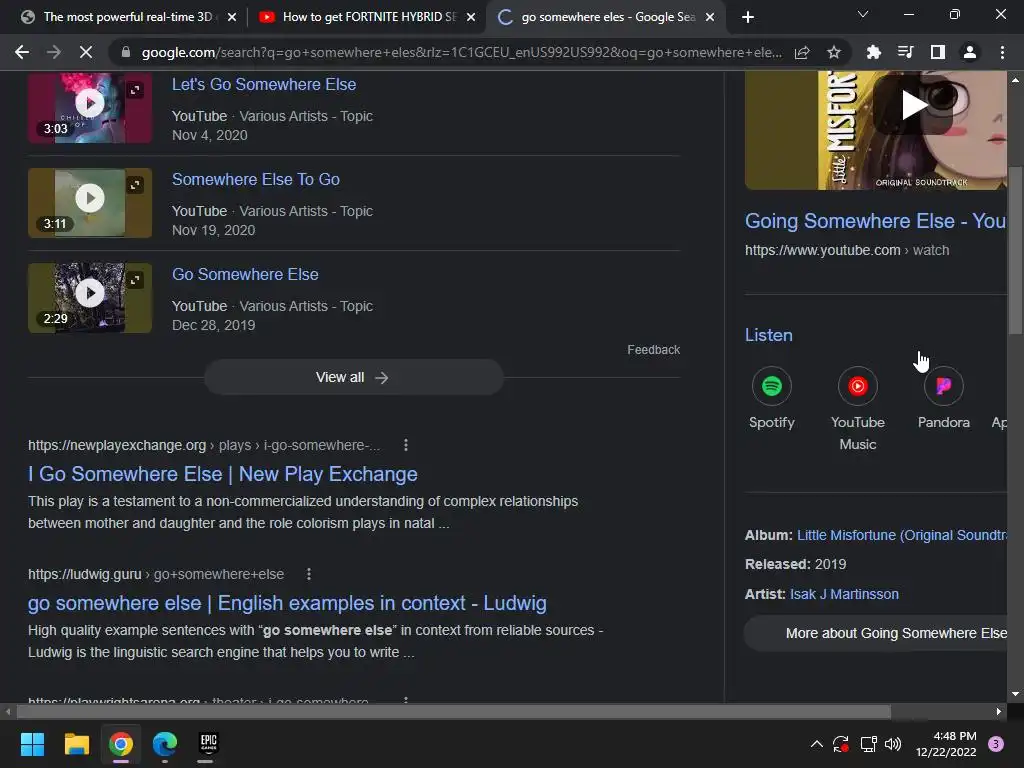Show hidden system tray icons
1024x768 pixels.
[816, 744]
